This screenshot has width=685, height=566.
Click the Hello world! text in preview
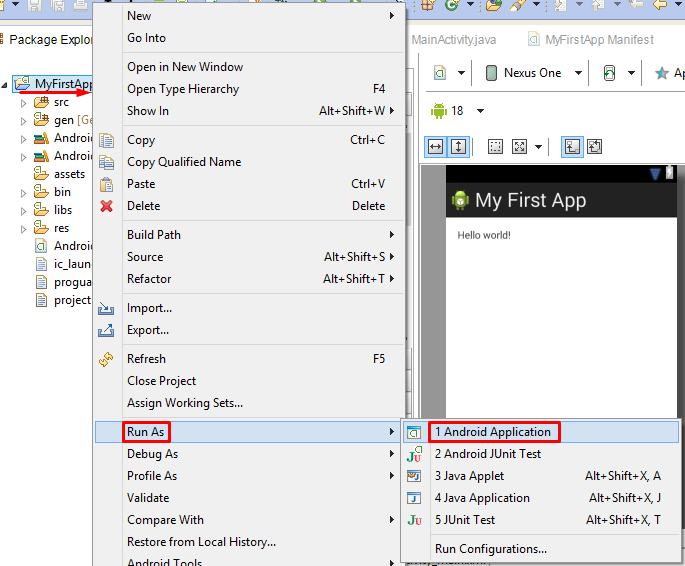pyautogui.click(x=484, y=235)
